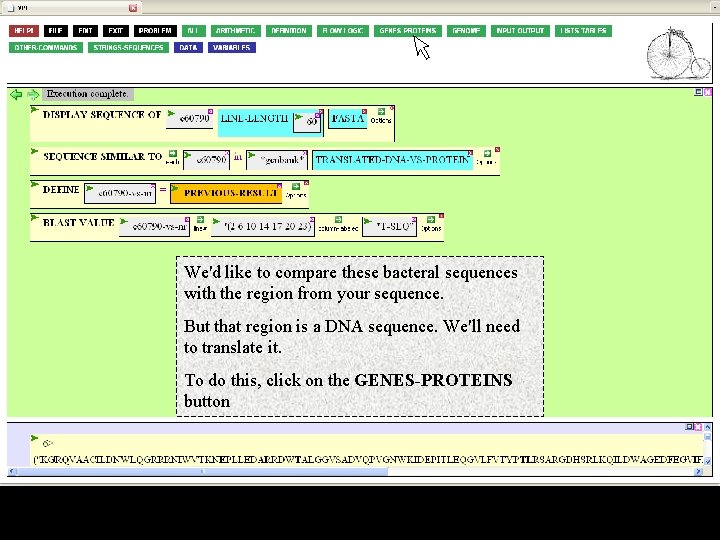Open action flag of DEFINE function
This screenshot has height=540, width=720.
pos(34,184)
